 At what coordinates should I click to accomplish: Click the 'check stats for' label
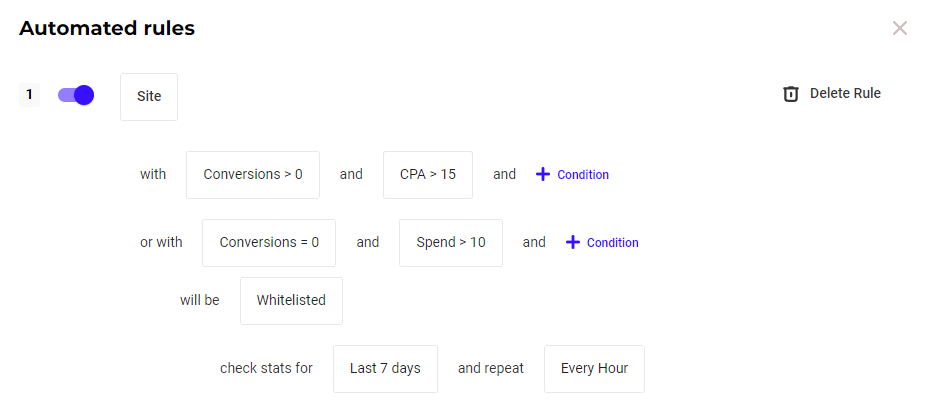(266, 368)
